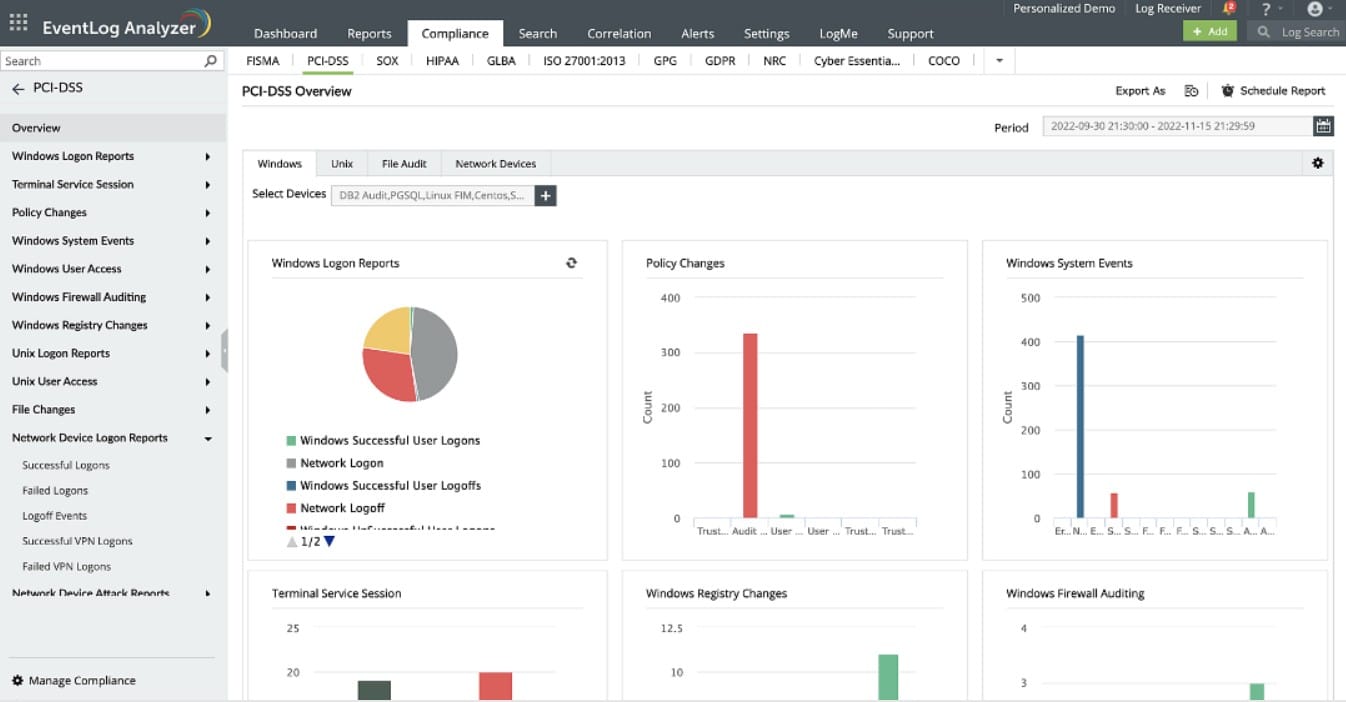Click Manage Compliance gear icon
This screenshot has width=1346, height=702.
(17, 680)
